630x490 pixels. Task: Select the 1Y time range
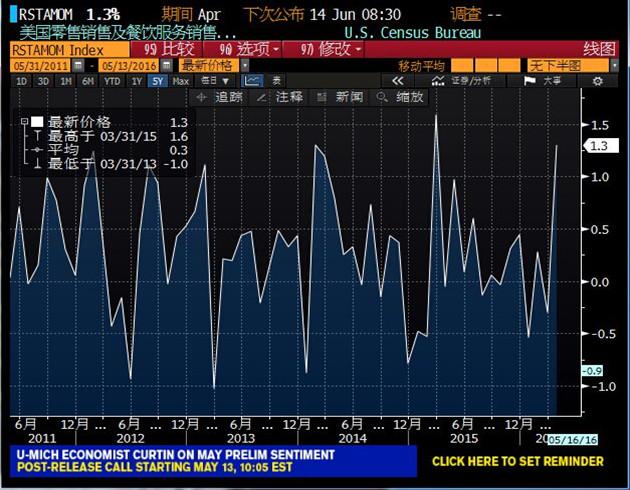click(136, 81)
